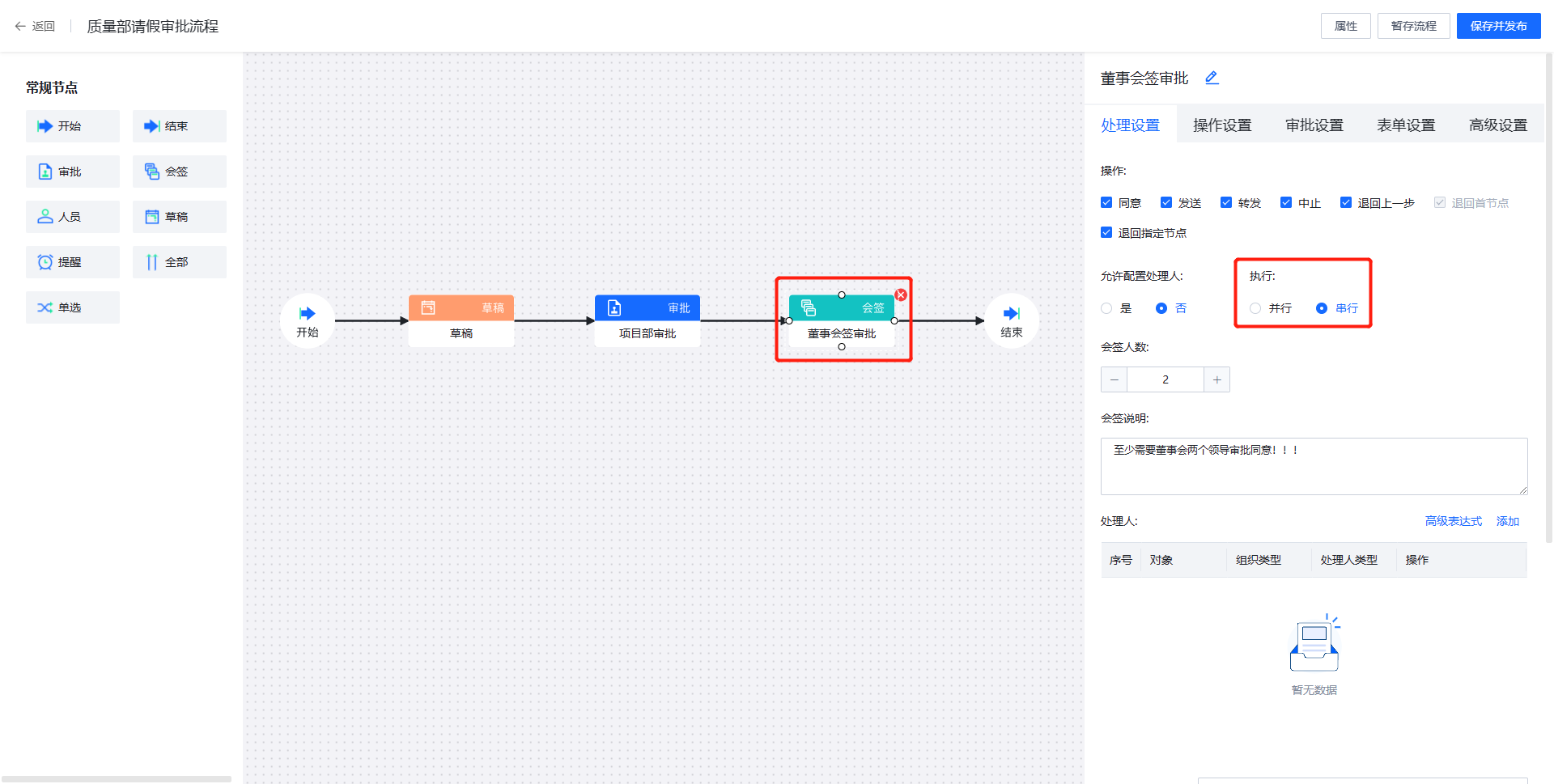Increase 会签人数 with plus button
The image size is (1554, 784).
(x=1216, y=379)
